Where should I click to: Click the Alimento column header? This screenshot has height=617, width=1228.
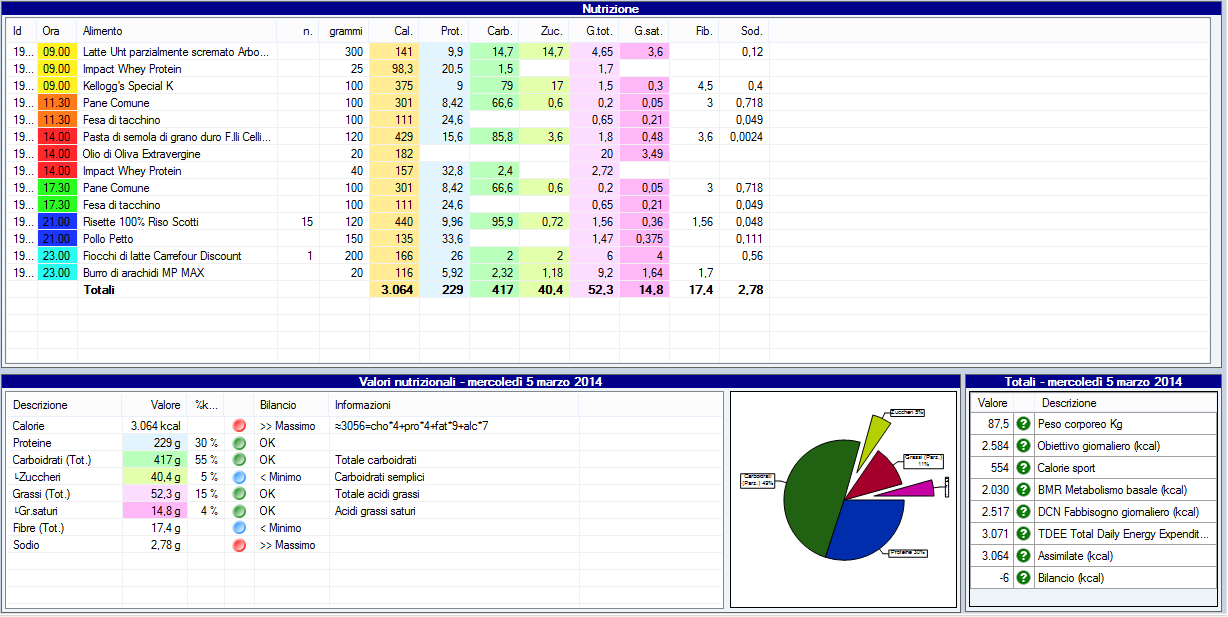103,32
